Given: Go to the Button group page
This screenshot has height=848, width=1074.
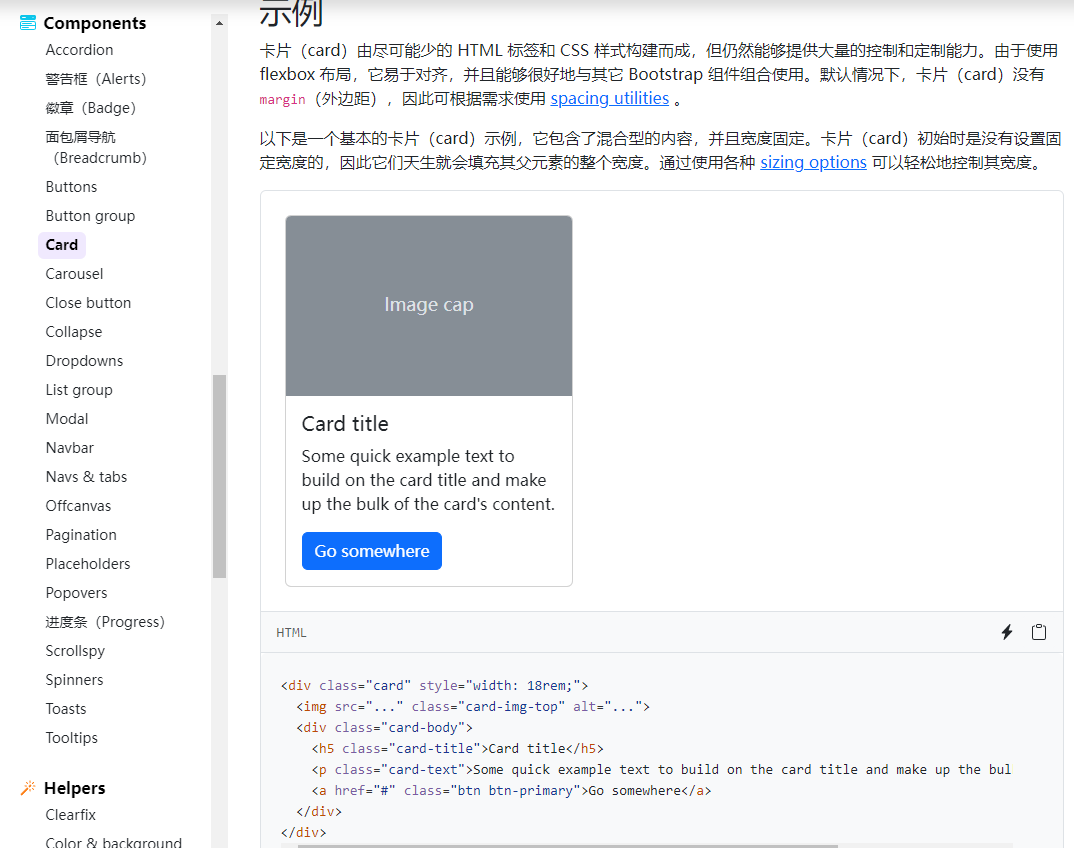Looking at the screenshot, I should pos(90,216).
